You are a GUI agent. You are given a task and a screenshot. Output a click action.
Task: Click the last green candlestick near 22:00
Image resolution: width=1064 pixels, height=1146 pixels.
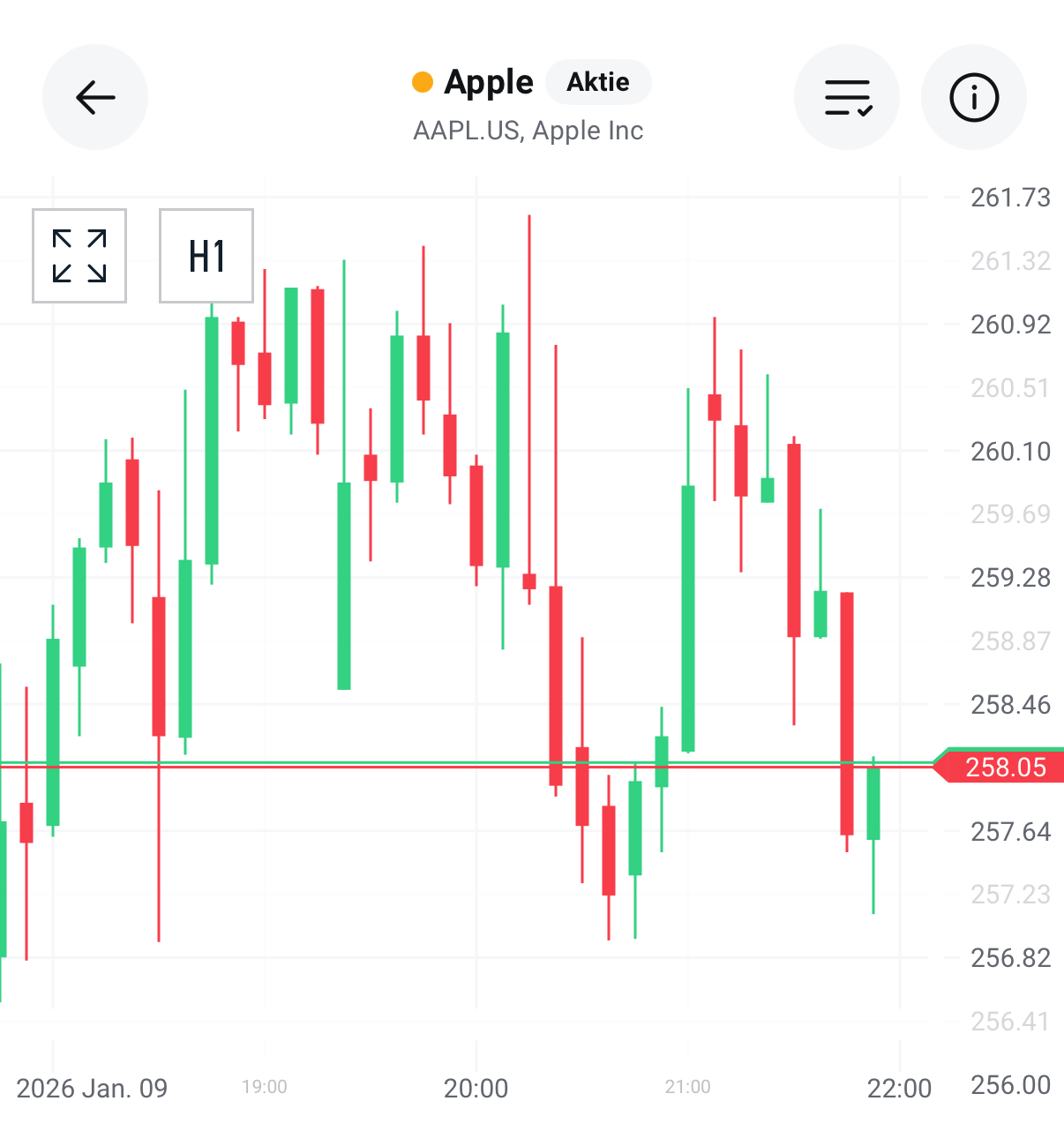[873, 803]
